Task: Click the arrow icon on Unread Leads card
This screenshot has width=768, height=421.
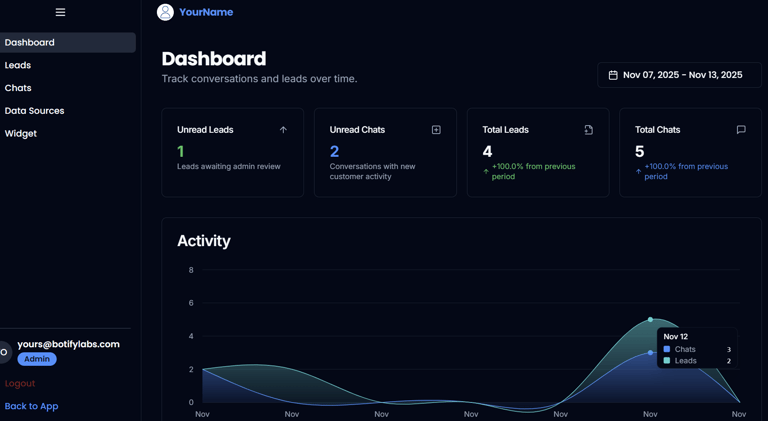Action: coord(283,130)
